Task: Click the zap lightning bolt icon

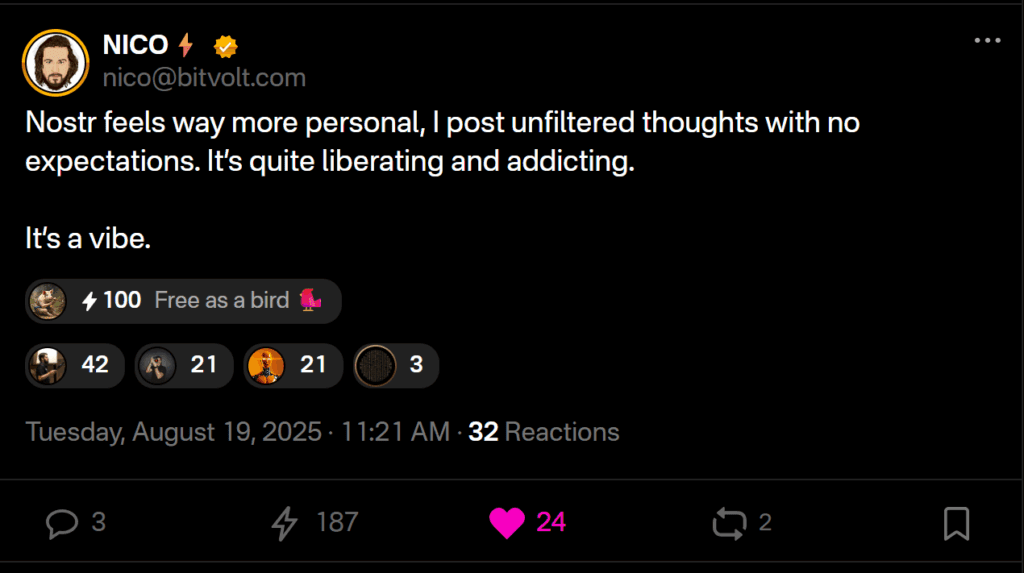Action: click(x=286, y=522)
